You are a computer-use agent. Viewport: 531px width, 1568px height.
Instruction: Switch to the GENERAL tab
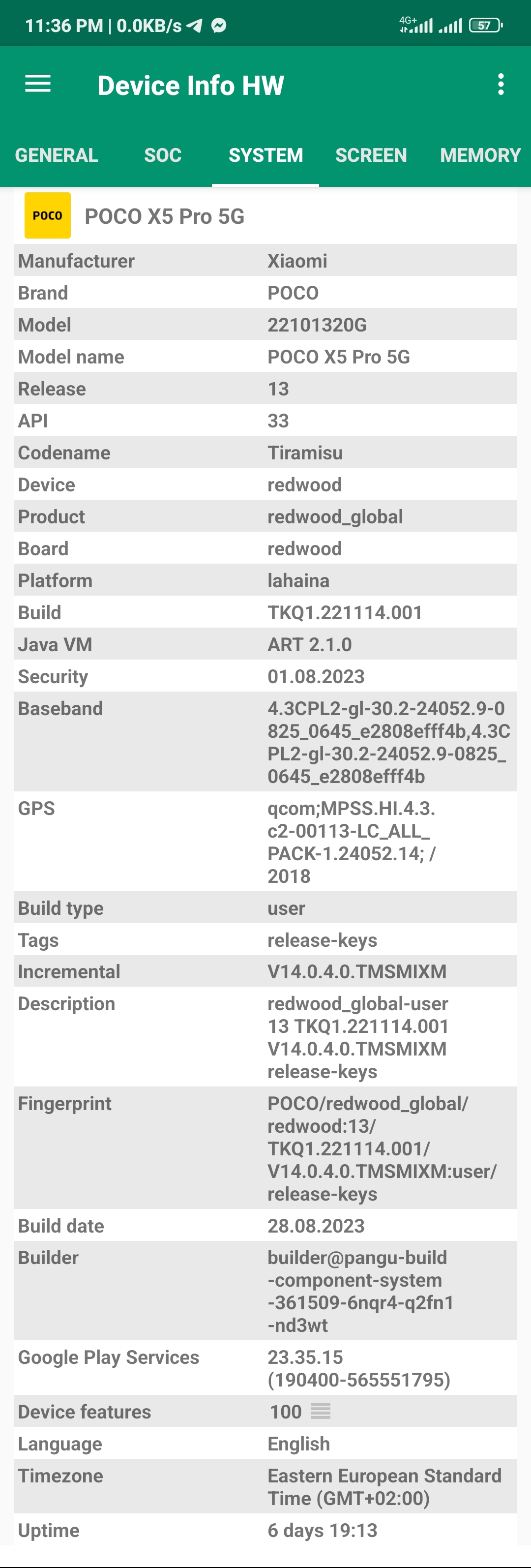point(57,155)
